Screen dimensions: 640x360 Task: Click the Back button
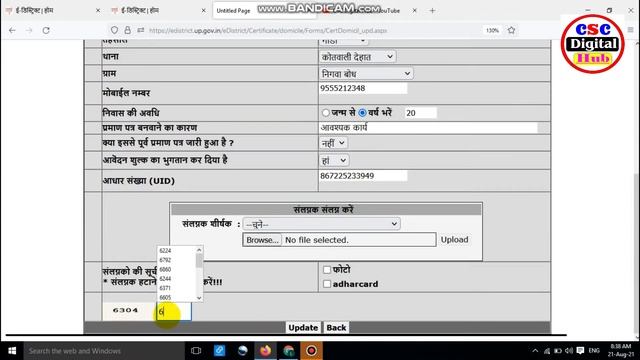(336, 328)
